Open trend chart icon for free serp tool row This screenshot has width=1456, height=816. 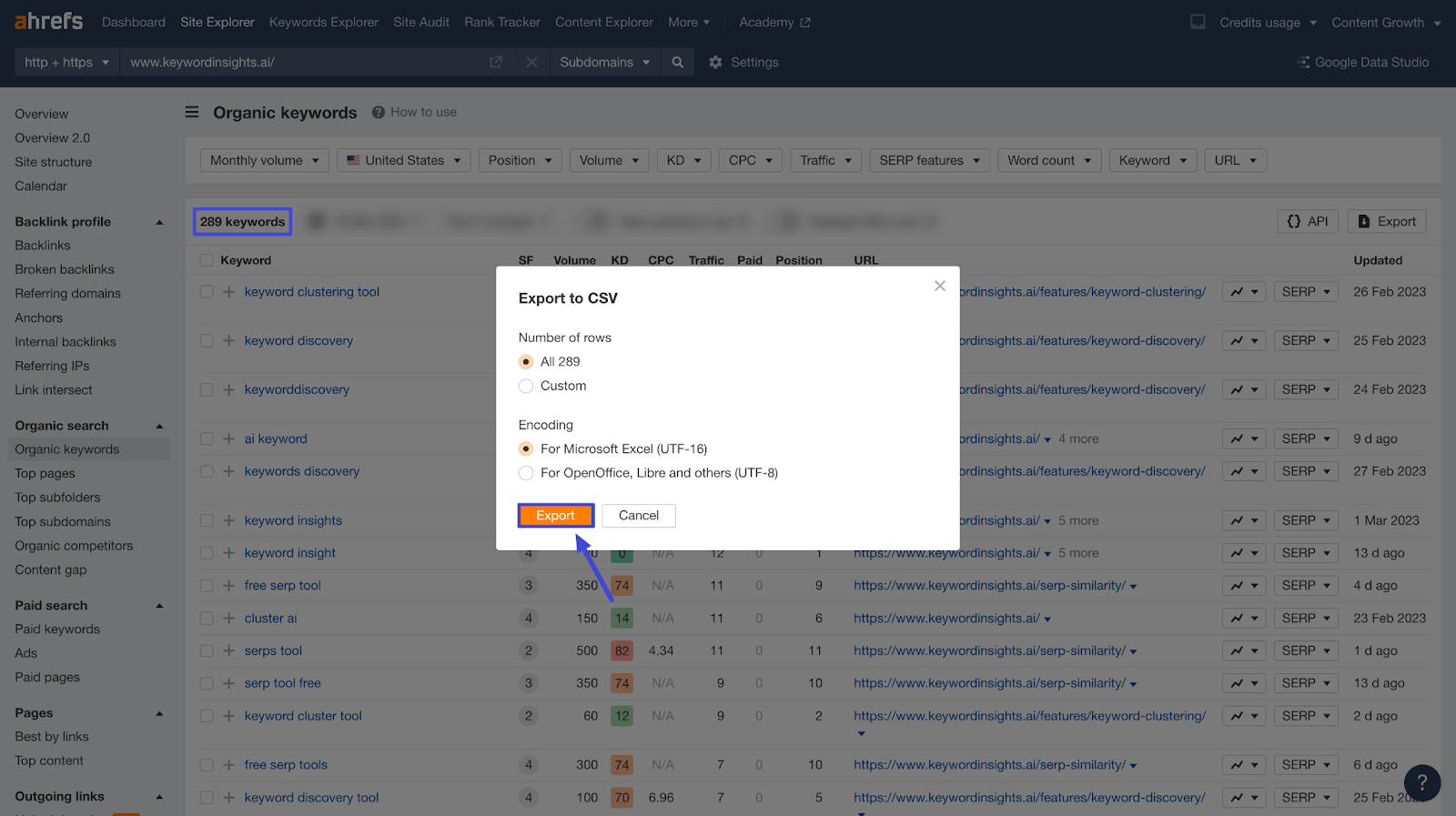coord(1244,586)
